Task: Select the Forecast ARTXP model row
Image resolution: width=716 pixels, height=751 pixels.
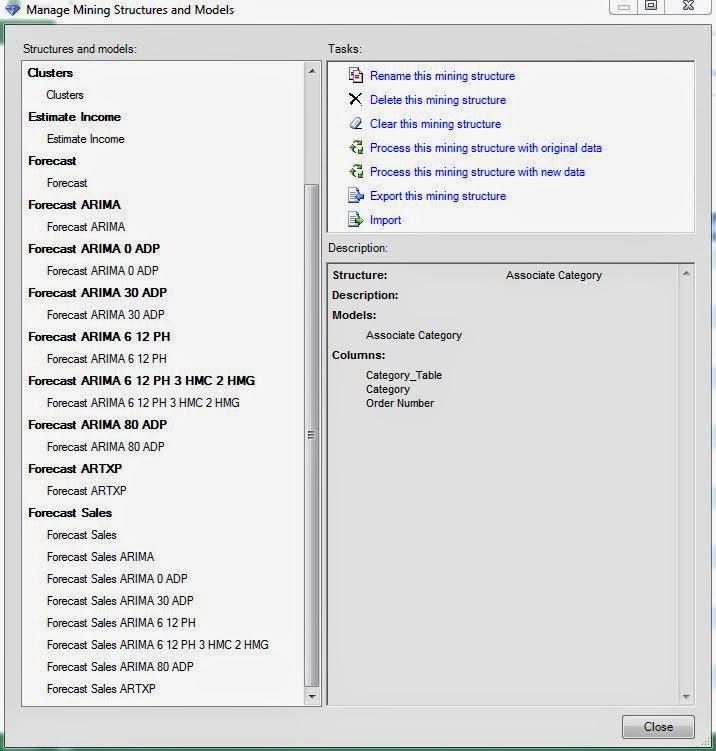Action: 87,491
